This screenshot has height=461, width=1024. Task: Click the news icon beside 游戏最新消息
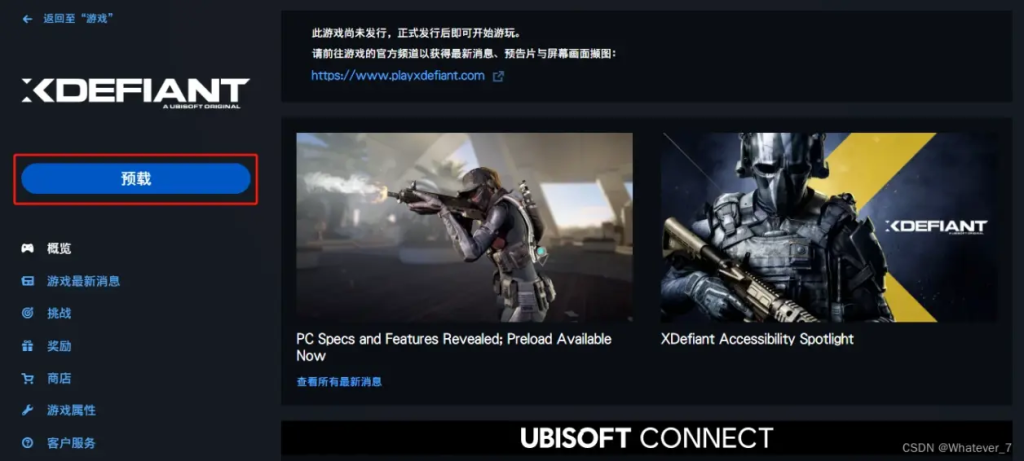click(x=27, y=281)
